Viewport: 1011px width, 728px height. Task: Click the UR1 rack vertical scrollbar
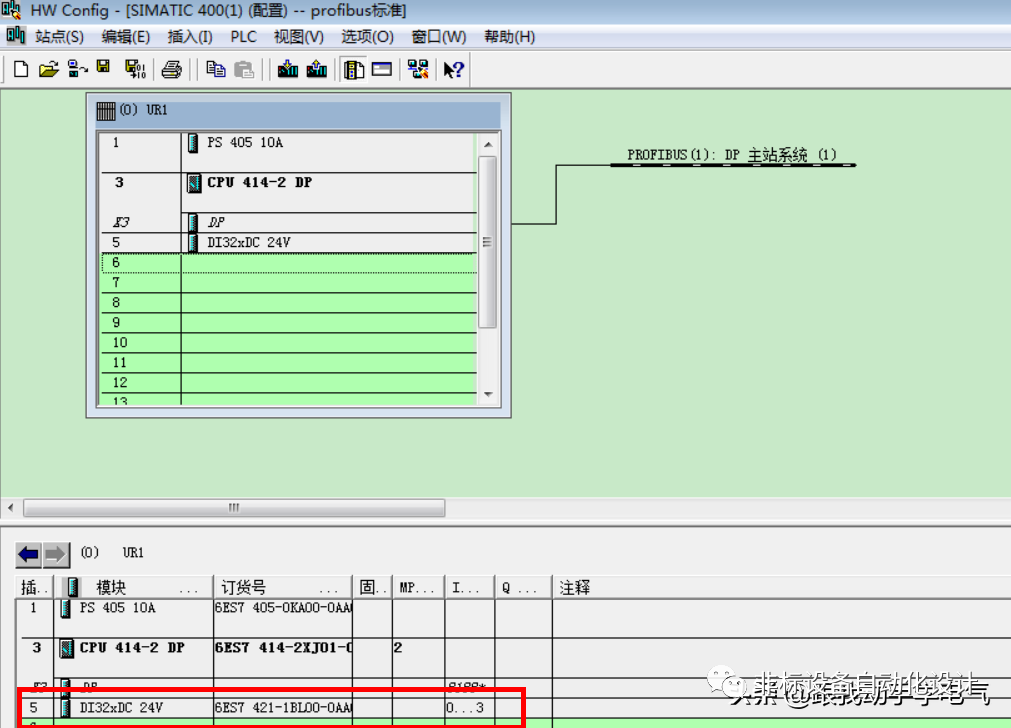[x=487, y=240]
